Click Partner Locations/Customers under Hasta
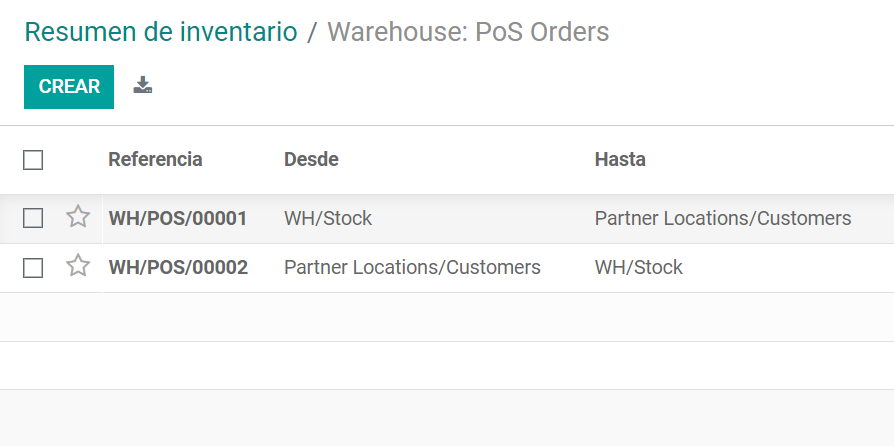The width and height of the screenshot is (894, 446). coord(723,218)
